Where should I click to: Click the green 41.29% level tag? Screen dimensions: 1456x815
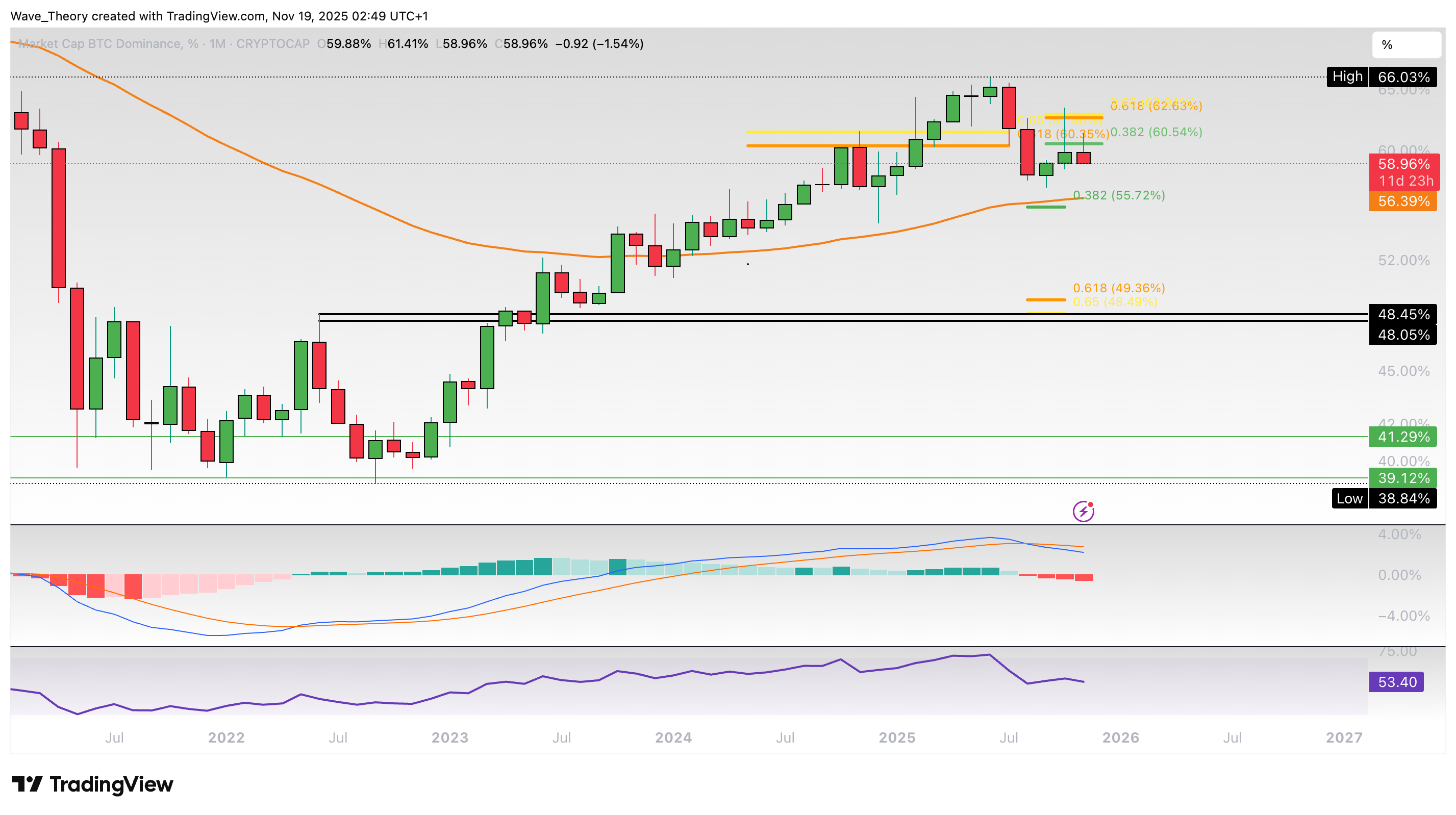[1403, 437]
